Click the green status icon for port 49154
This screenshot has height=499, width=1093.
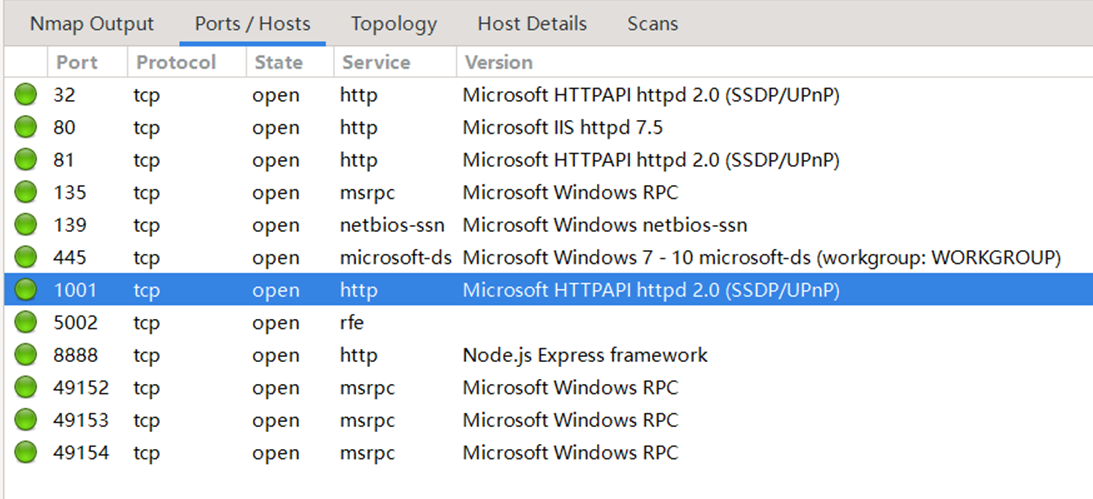tap(25, 453)
